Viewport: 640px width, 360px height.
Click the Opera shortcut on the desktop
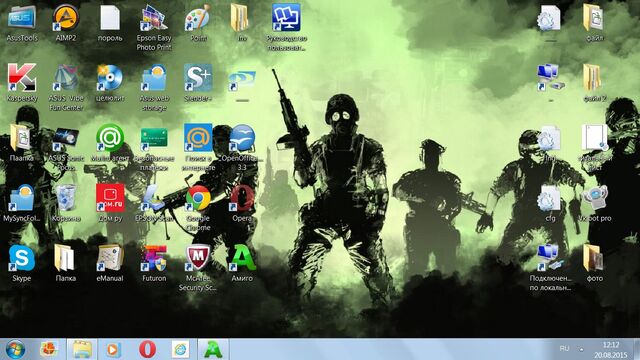[242, 203]
